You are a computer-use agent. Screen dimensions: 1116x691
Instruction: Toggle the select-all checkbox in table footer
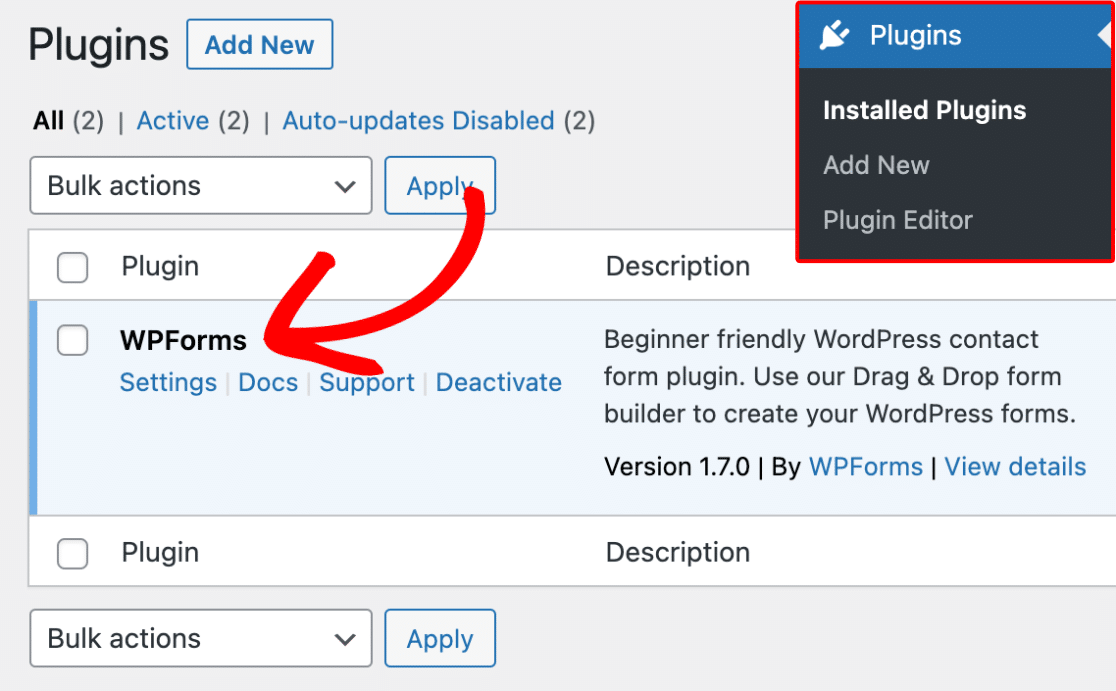pos(73,553)
